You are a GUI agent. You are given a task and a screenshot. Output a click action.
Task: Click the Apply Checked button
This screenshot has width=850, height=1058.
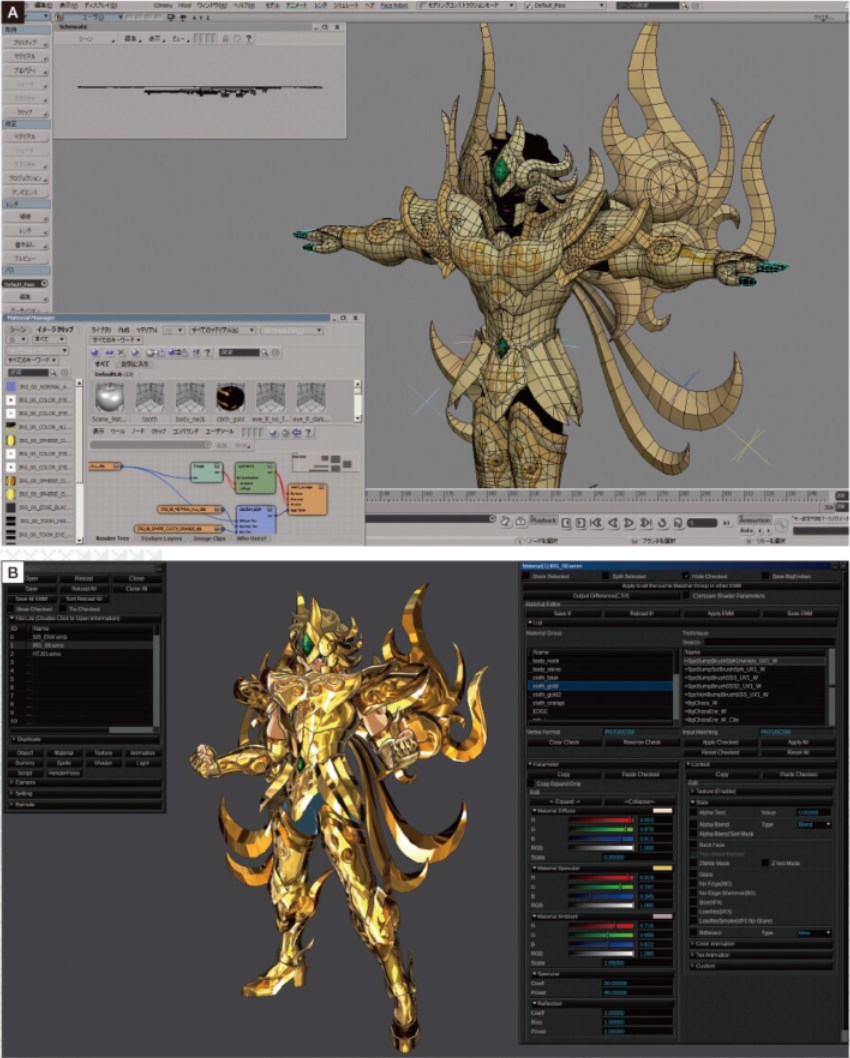(x=720, y=742)
